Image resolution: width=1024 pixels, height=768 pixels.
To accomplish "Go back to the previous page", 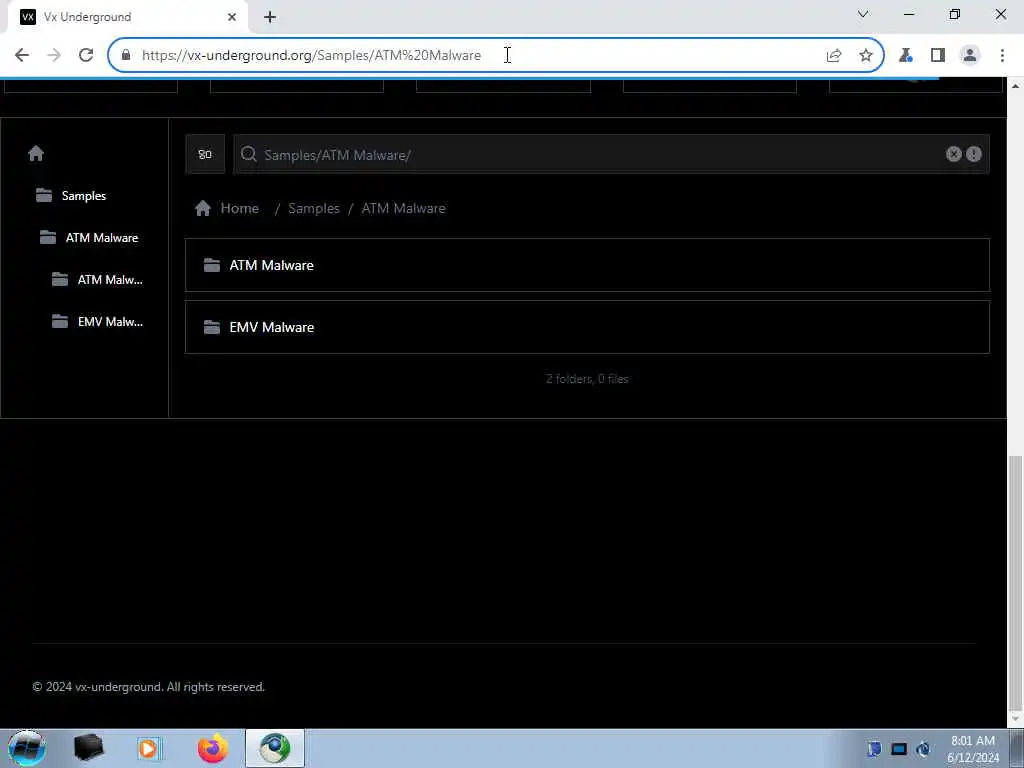I will [22, 55].
